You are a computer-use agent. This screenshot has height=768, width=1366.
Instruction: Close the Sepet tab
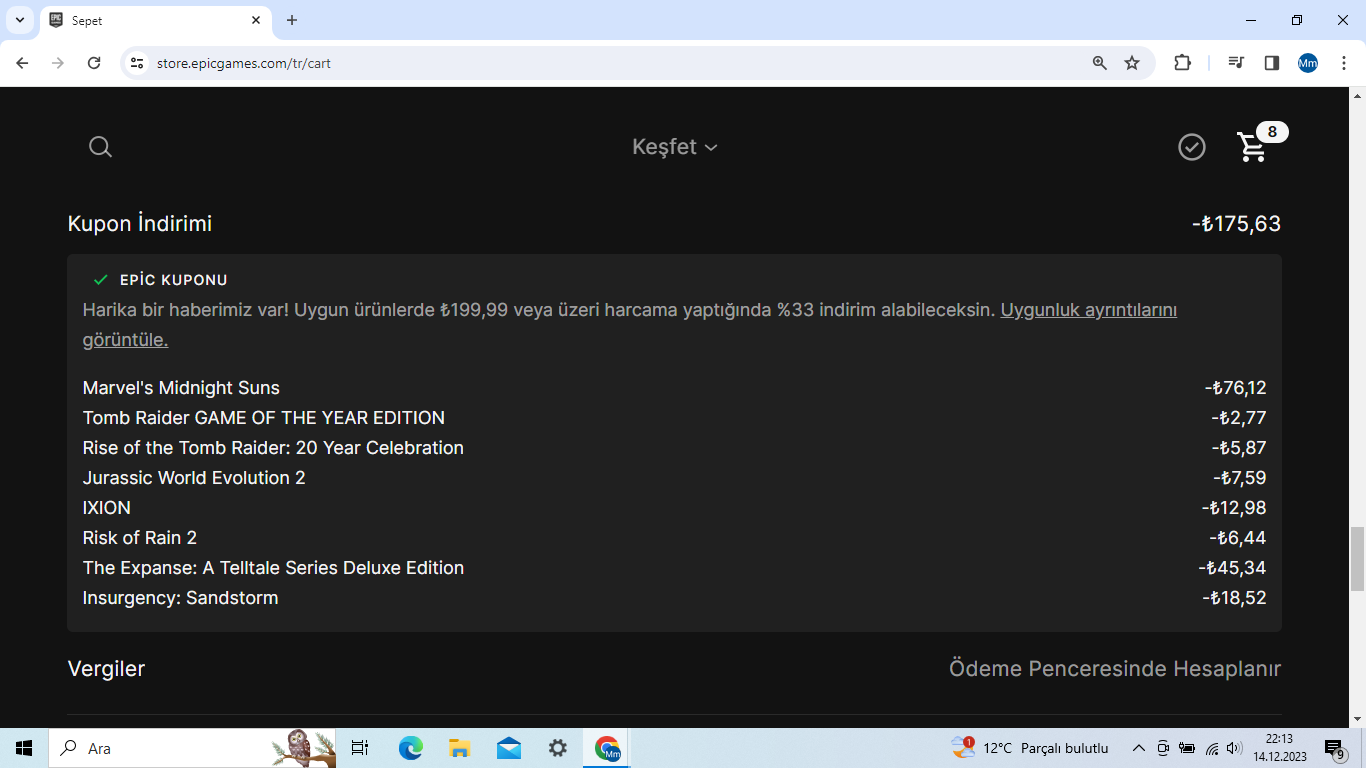click(255, 20)
